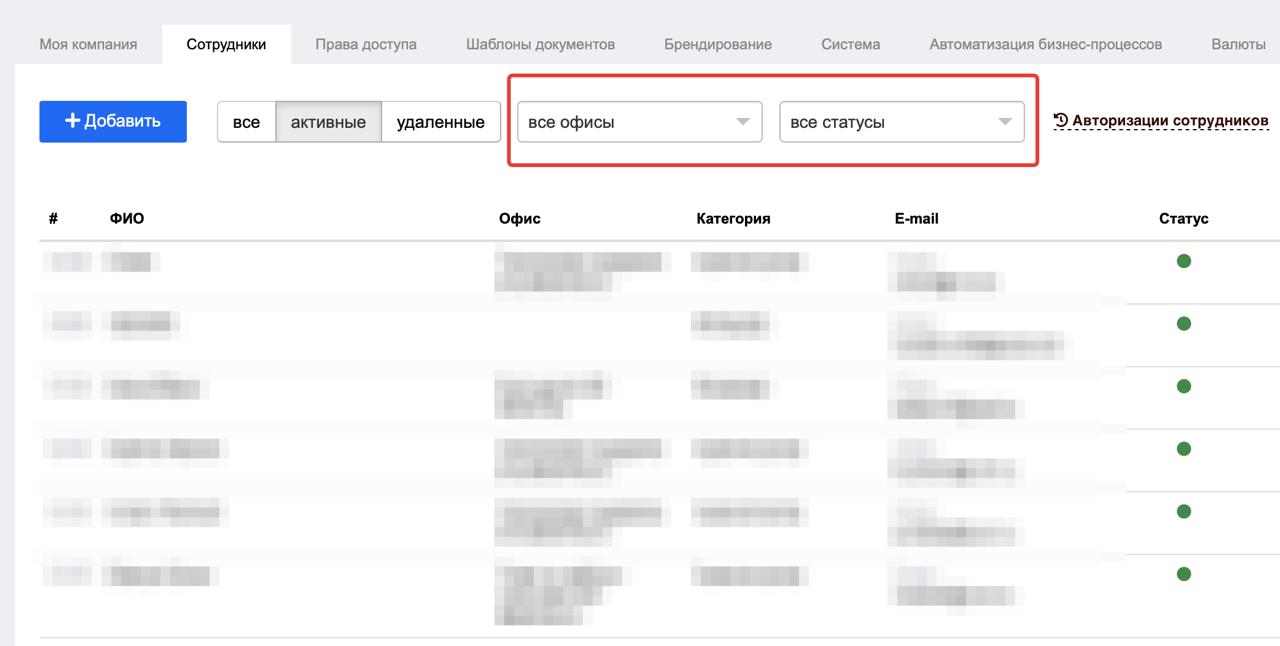
Task: Open the Авторизации сотрудников link
Action: pyautogui.click(x=1161, y=121)
